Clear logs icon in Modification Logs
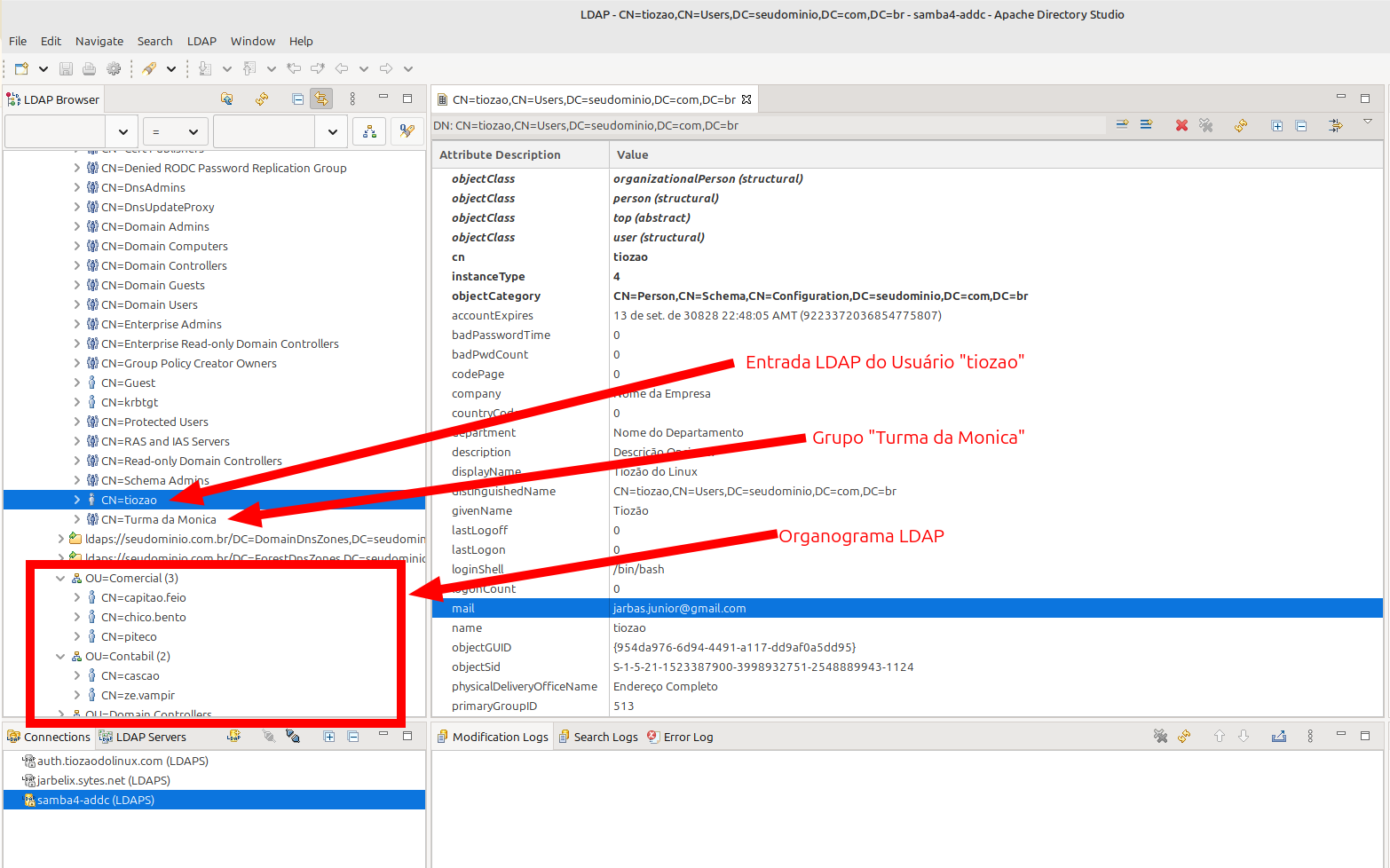This screenshot has height=868, width=1390. click(x=1160, y=736)
